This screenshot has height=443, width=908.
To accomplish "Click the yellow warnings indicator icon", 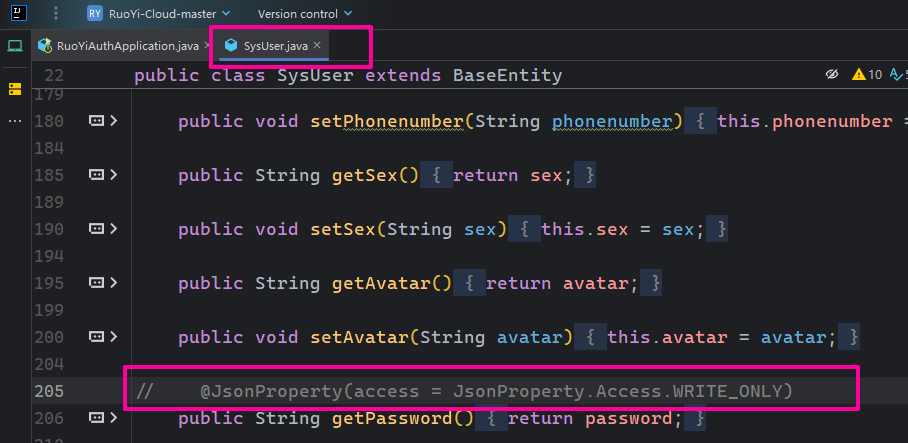I will (x=858, y=75).
